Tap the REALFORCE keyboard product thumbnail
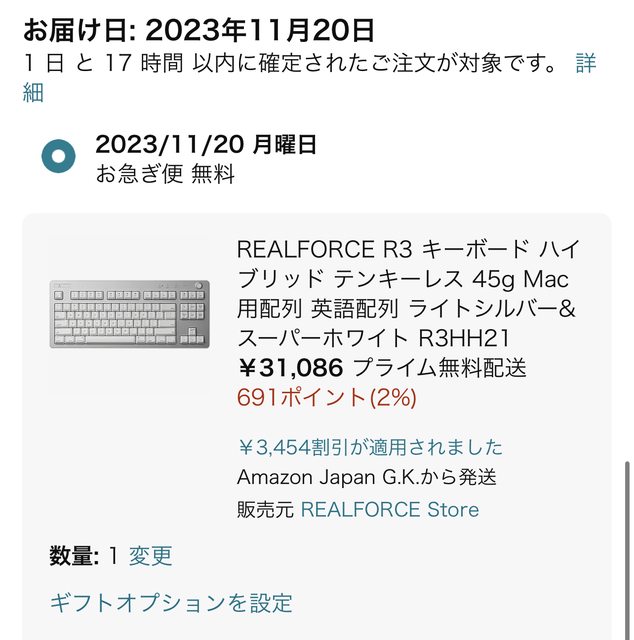Image resolution: width=634 pixels, height=640 pixels. point(129,313)
